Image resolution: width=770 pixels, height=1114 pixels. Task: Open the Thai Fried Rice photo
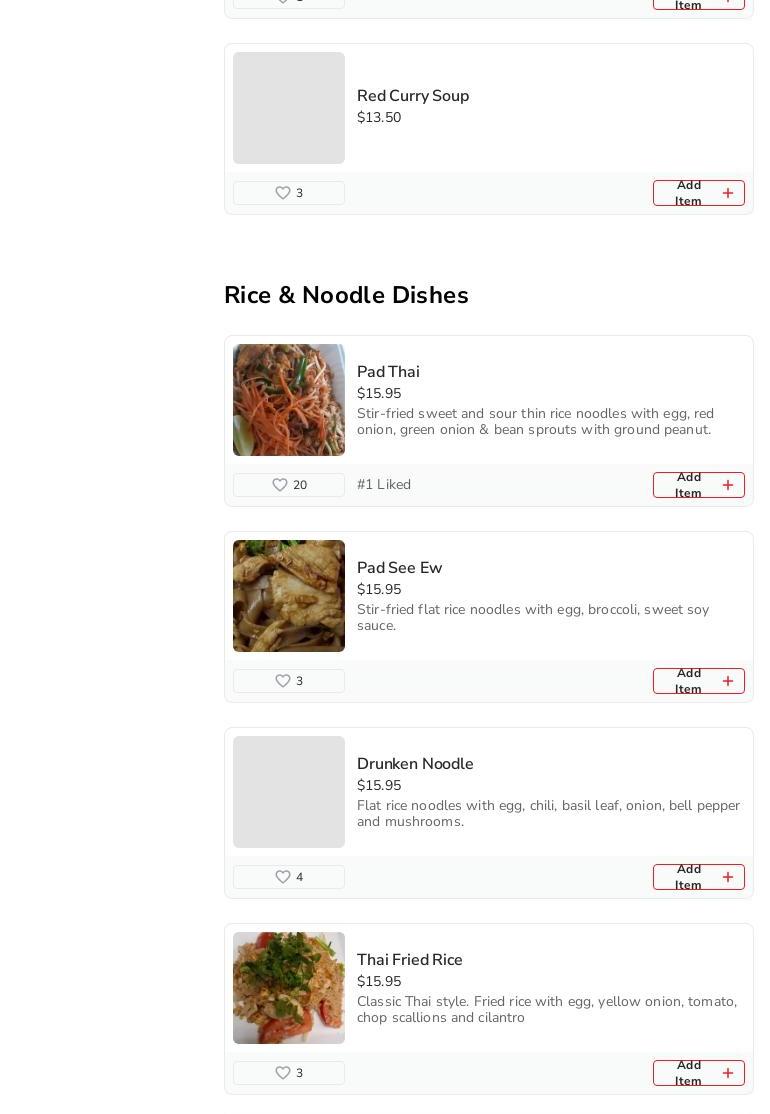[288, 988]
